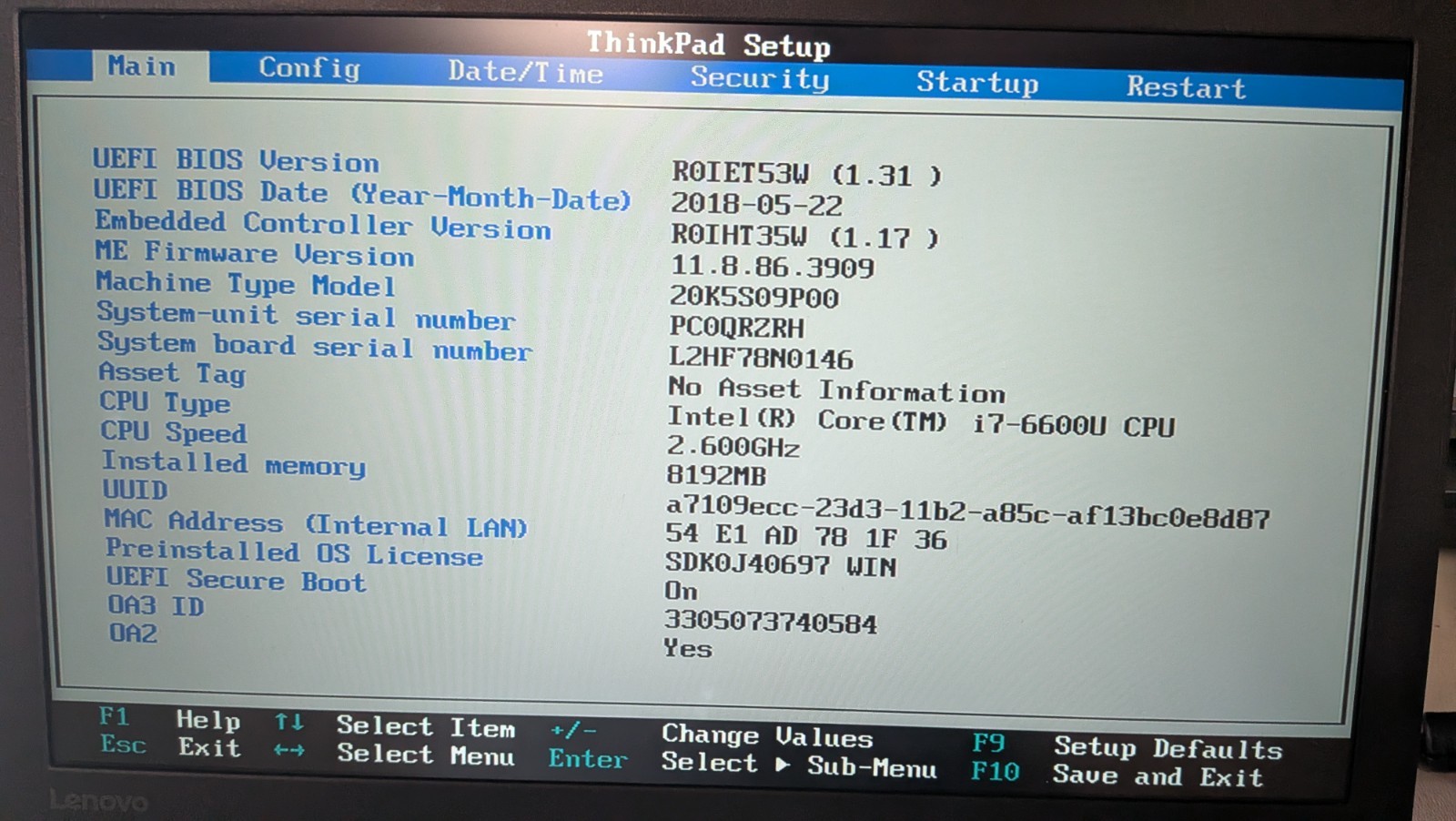Click the 'ThinkPad Setup' title
1456x821 pixels.
pyautogui.click(x=708, y=43)
